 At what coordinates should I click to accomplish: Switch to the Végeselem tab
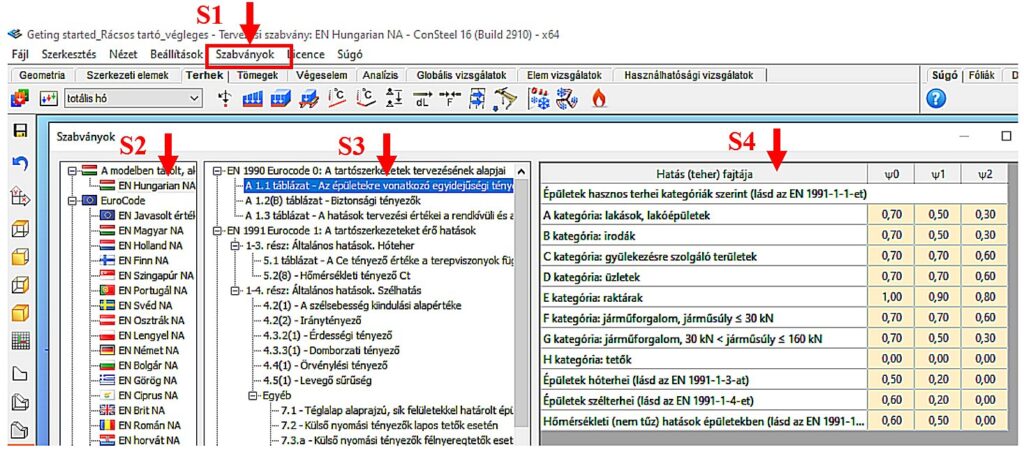point(322,75)
